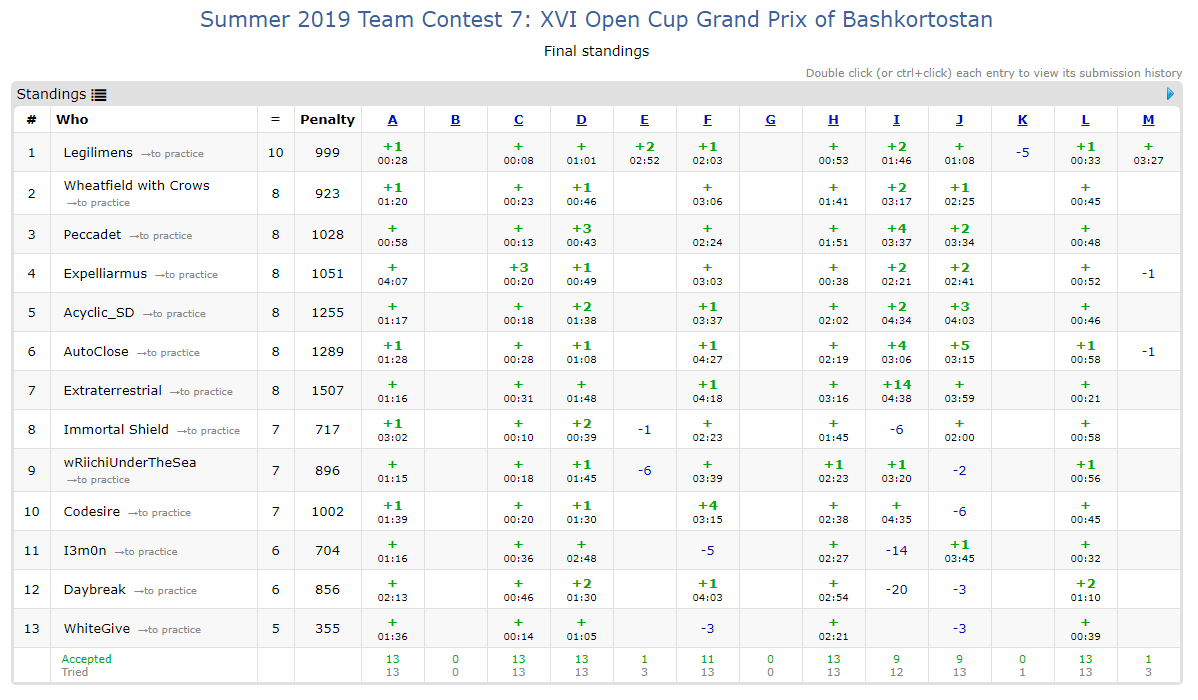Click 'to practice' next to Legilimens

point(172,154)
